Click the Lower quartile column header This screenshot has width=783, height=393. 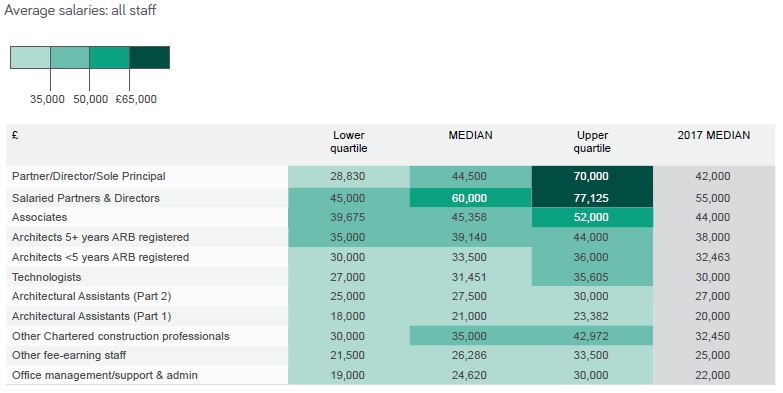pos(349,142)
